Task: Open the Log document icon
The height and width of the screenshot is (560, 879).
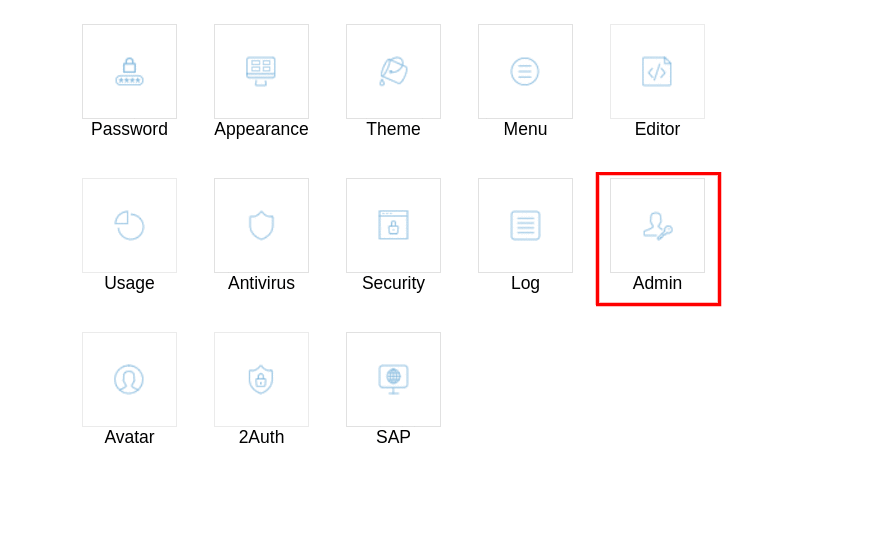Action: coord(525,225)
